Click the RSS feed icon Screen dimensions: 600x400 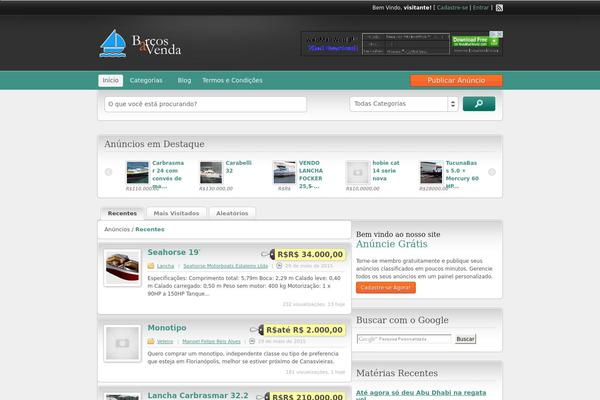[x=499, y=8]
